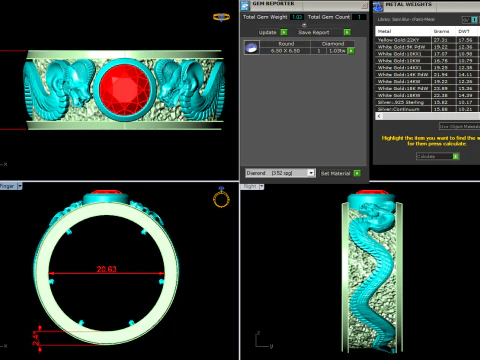Click ring orientation icon in Finger viewport

tap(221, 197)
